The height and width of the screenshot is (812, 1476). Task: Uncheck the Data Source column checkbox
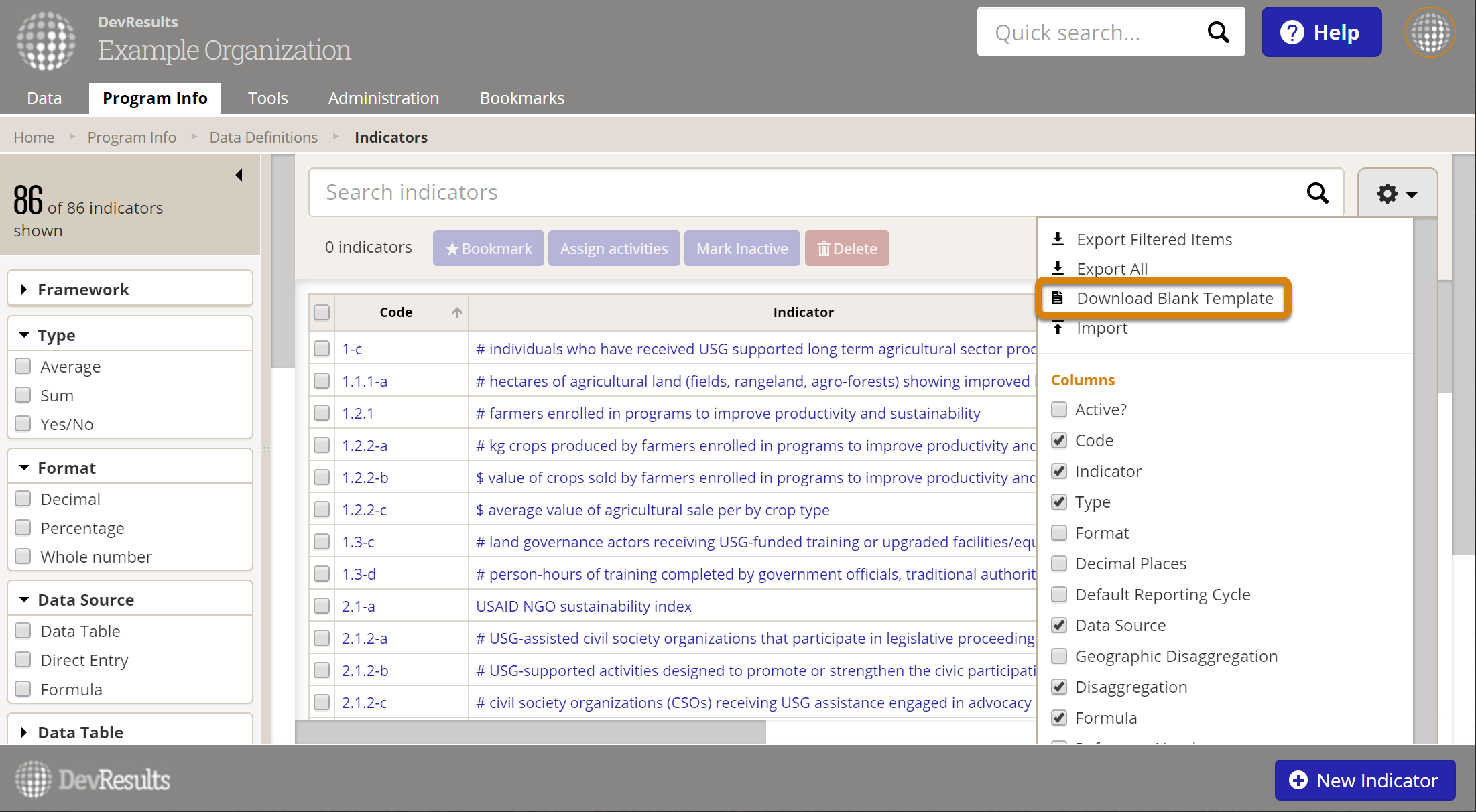click(1059, 625)
